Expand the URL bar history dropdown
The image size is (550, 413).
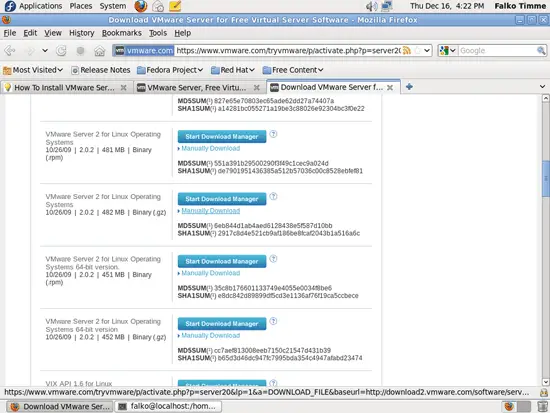(427, 51)
